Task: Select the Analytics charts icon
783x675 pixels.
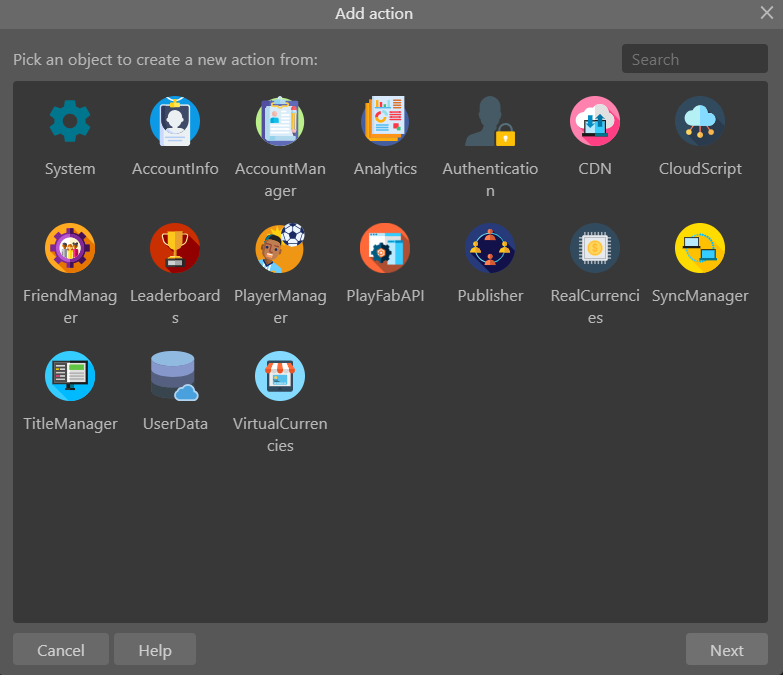Action: [385, 121]
